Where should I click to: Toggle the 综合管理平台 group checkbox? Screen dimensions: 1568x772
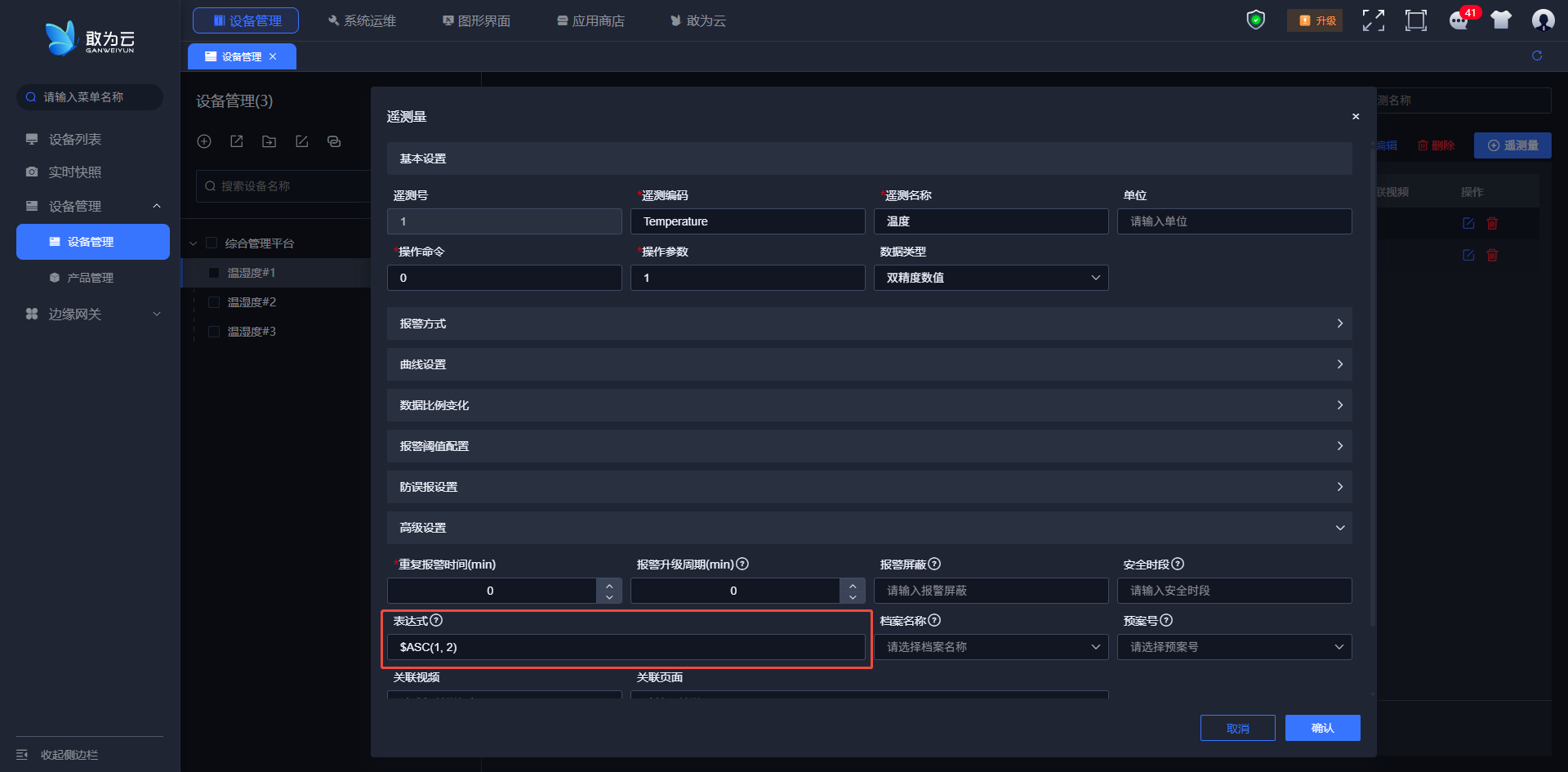tap(212, 243)
